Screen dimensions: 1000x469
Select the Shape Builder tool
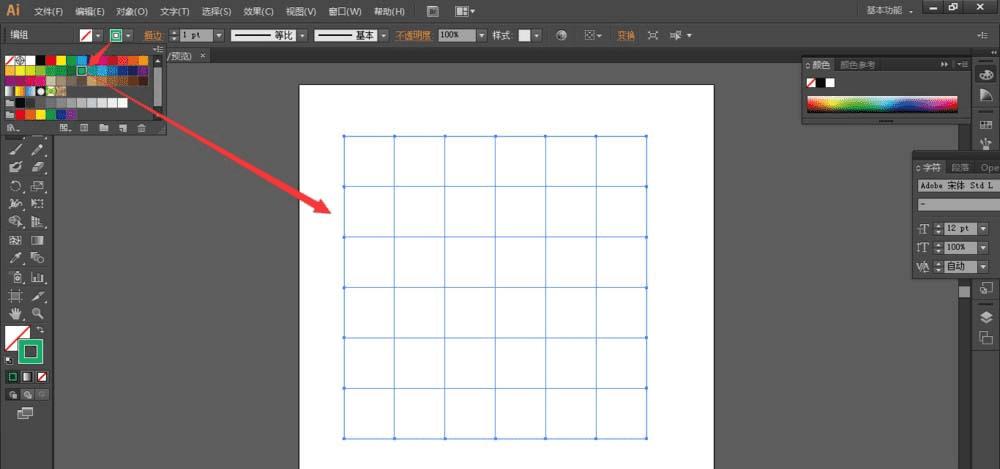tap(16, 222)
